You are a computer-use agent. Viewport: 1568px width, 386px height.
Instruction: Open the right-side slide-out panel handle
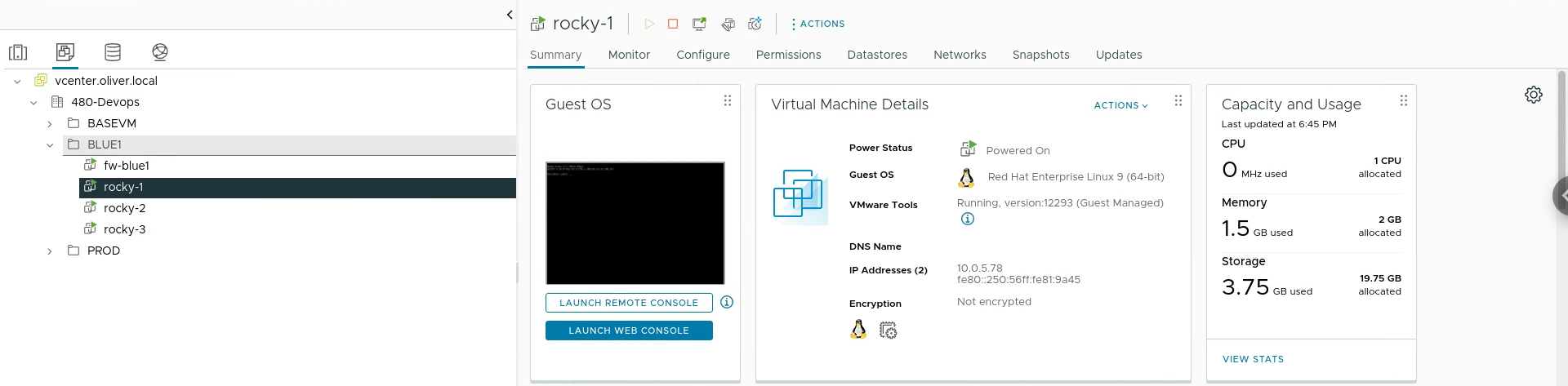1560,196
